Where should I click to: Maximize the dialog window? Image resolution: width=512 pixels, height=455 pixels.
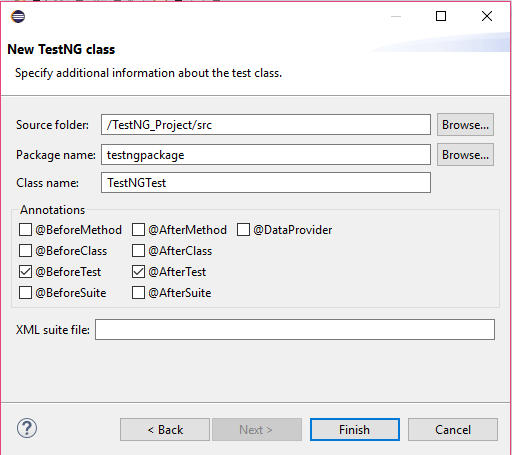[441, 16]
